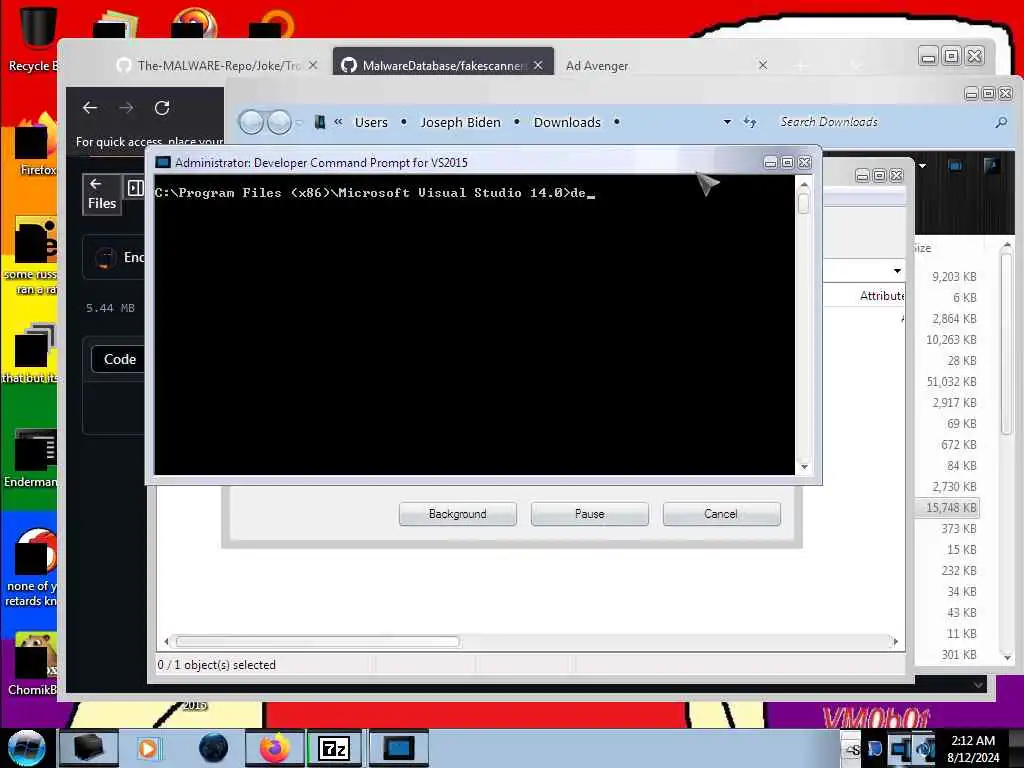Click the browser forward arrow
The image size is (1024, 768).
click(126, 108)
